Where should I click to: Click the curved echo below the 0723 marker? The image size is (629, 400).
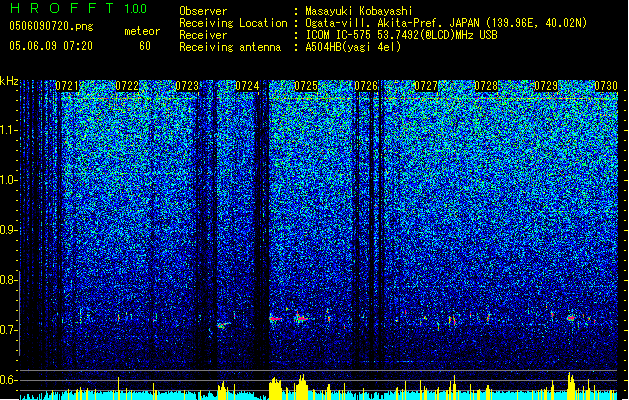(224, 325)
